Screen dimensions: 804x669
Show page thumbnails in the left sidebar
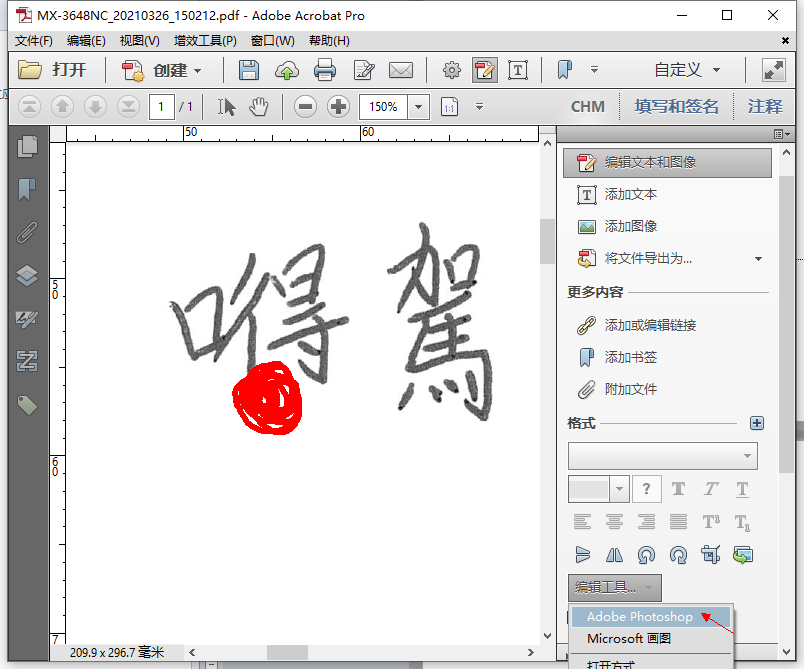27,147
